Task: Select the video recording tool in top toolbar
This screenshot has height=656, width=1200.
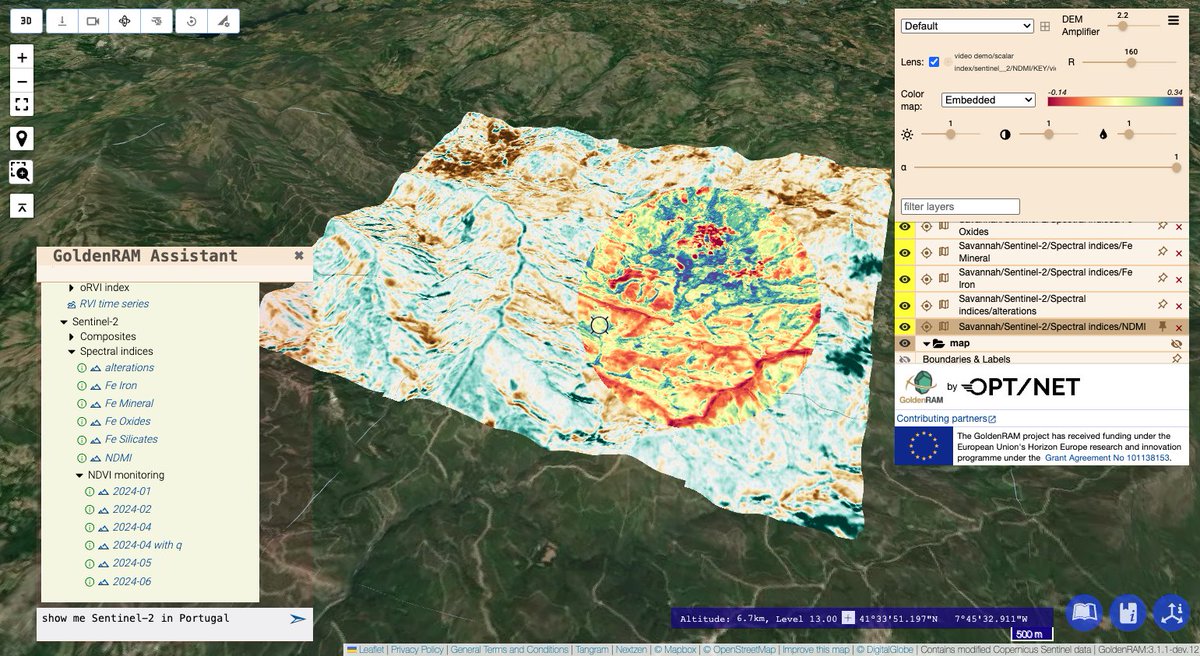Action: [92, 19]
